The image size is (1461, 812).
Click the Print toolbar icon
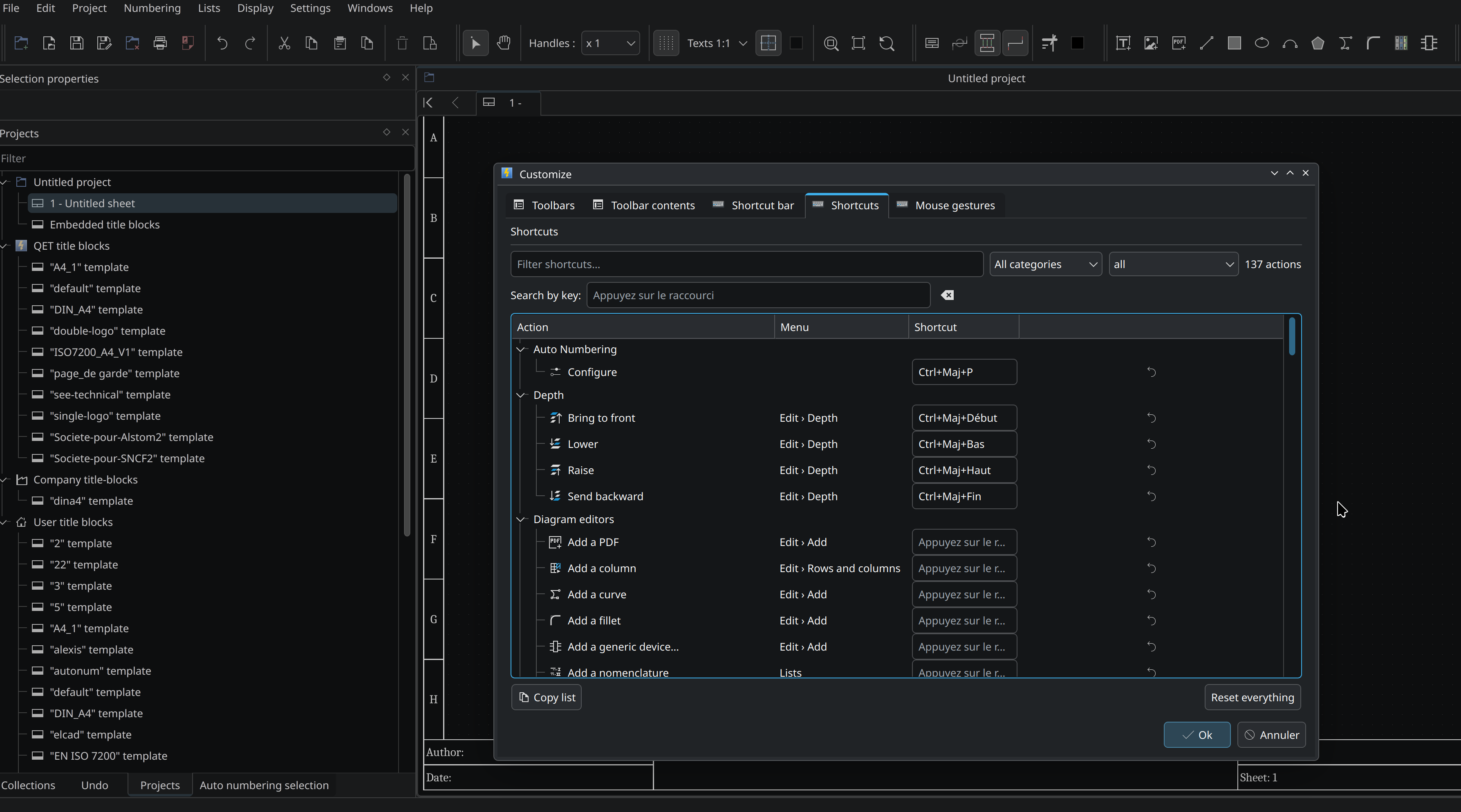click(160, 43)
